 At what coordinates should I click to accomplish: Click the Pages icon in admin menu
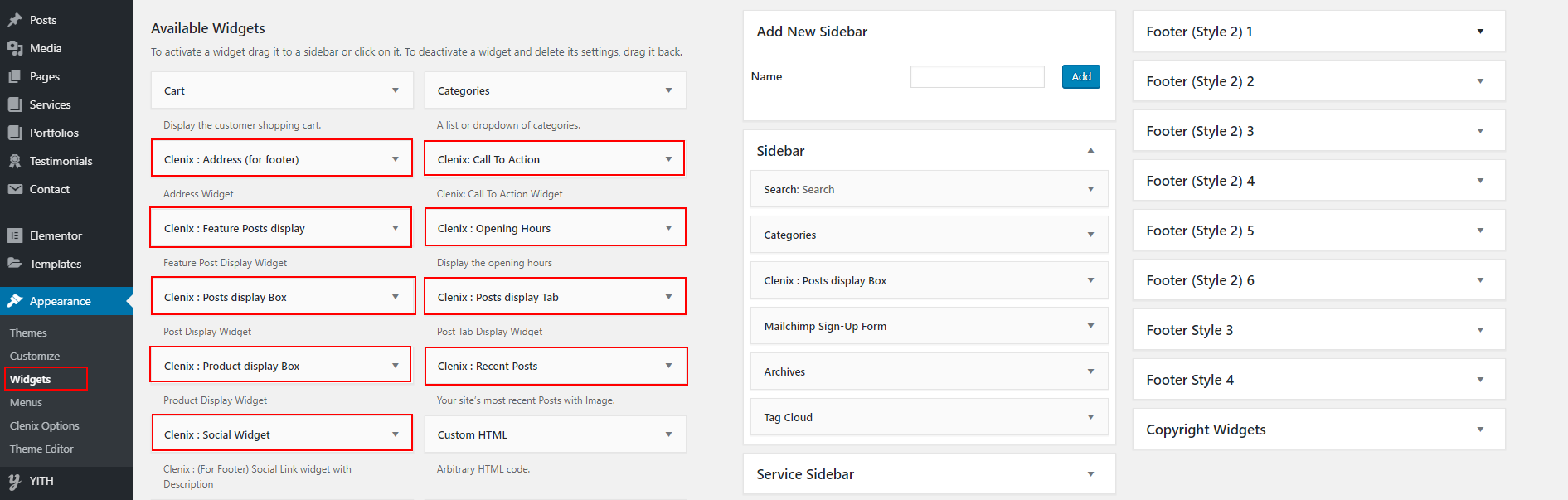pyautogui.click(x=15, y=76)
